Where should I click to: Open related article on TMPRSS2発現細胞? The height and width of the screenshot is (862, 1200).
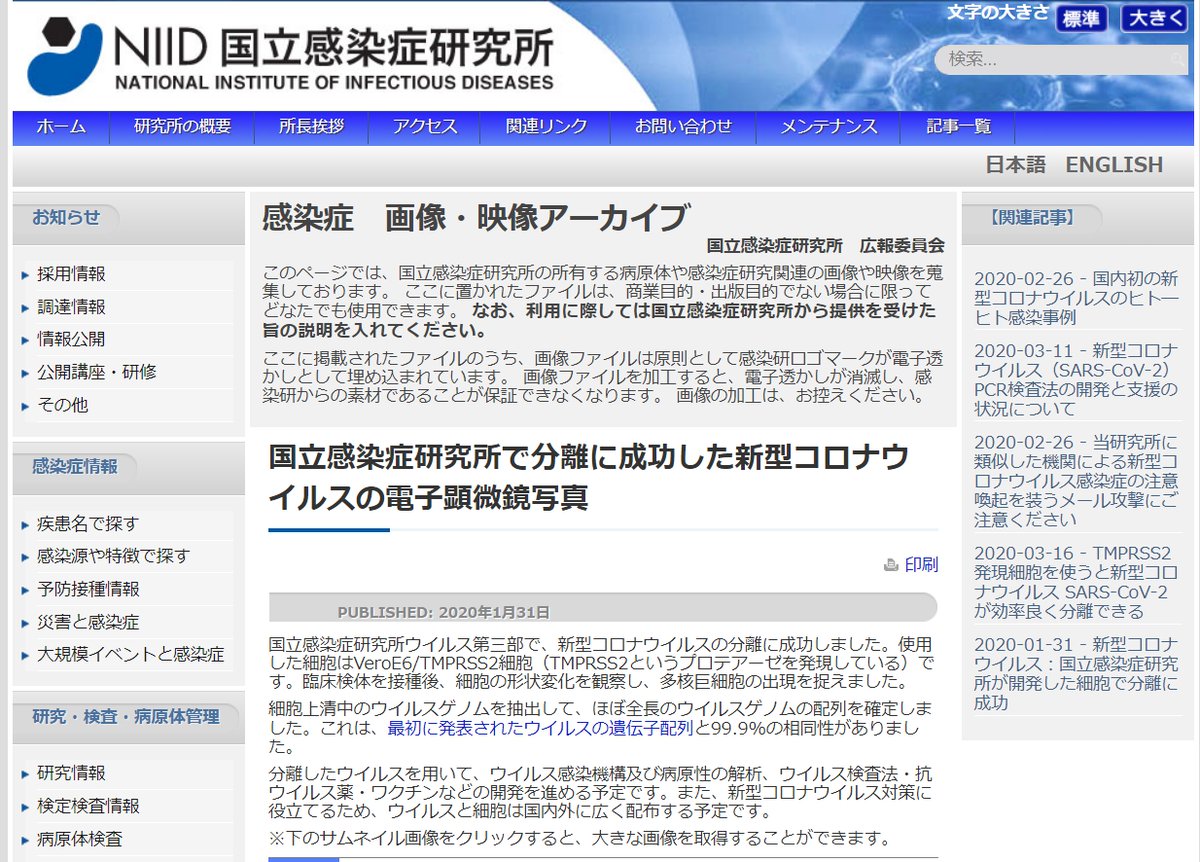tap(1076, 583)
